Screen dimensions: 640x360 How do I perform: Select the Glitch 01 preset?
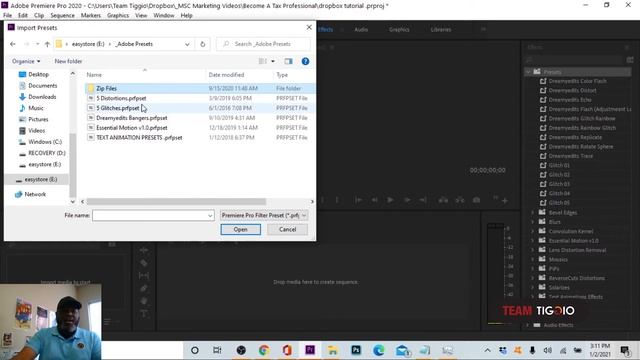(x=559, y=166)
